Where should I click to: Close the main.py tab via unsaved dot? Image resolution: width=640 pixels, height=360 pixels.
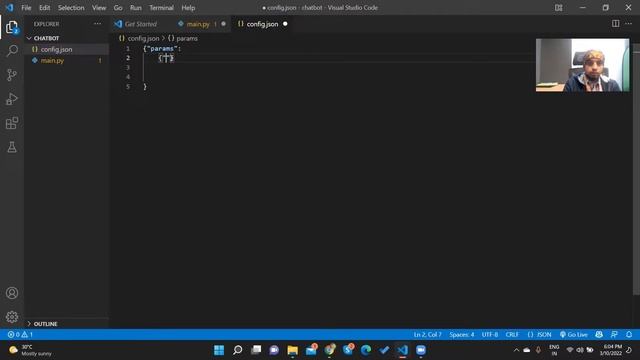(x=223, y=24)
